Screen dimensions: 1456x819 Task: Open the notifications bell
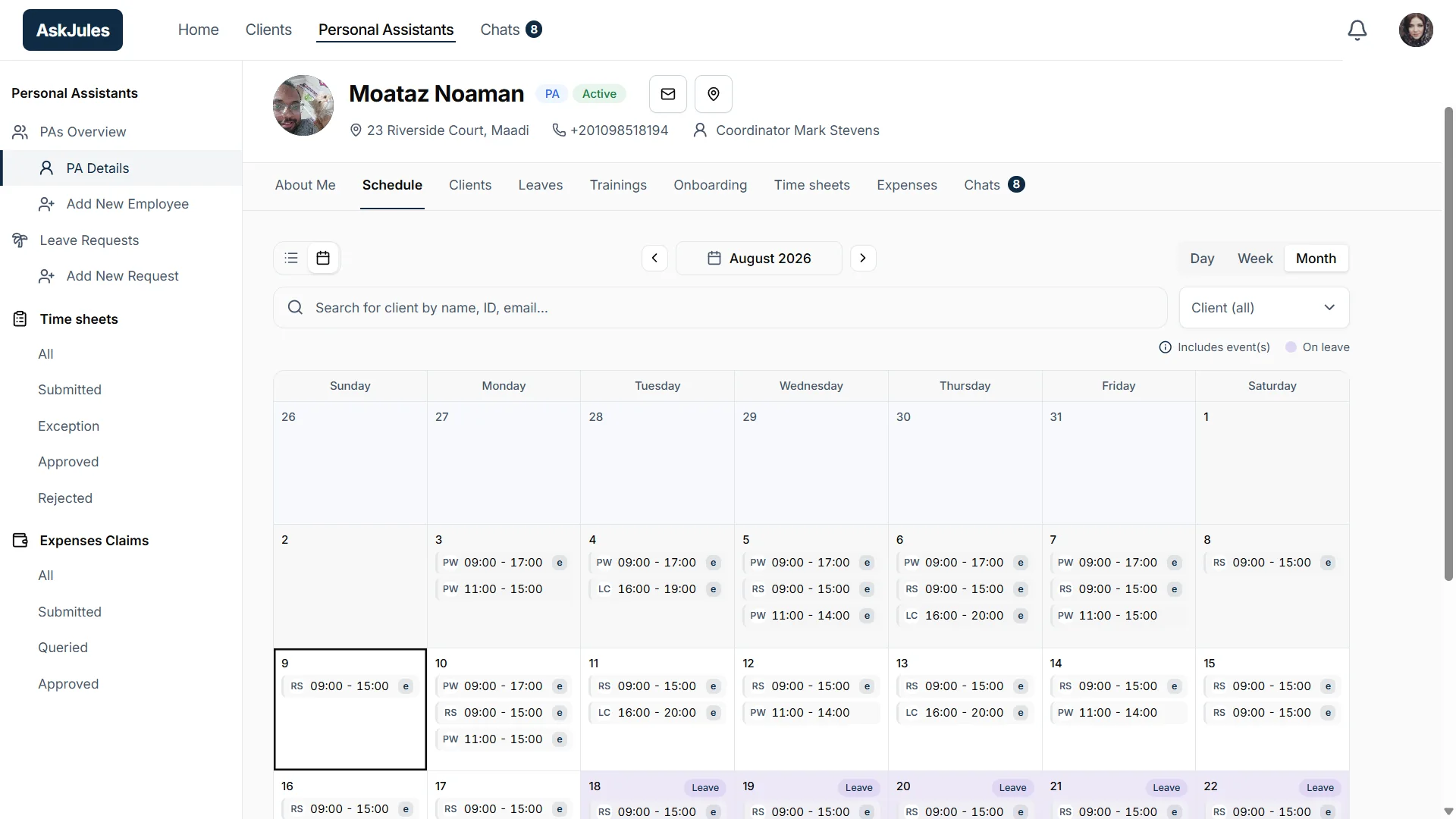click(x=1357, y=30)
